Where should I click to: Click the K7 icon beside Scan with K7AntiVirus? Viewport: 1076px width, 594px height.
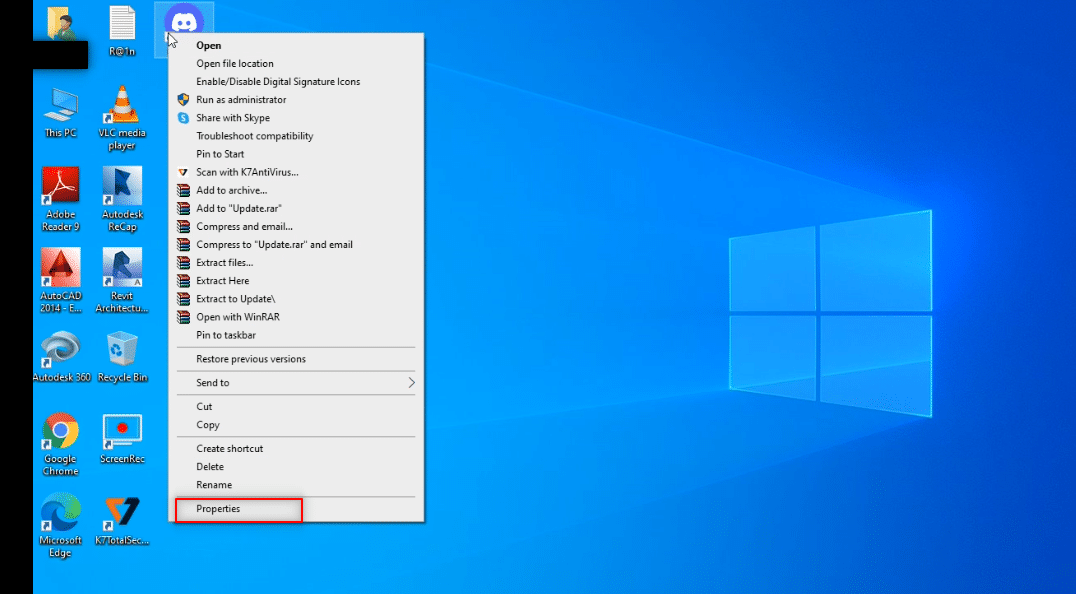183,172
